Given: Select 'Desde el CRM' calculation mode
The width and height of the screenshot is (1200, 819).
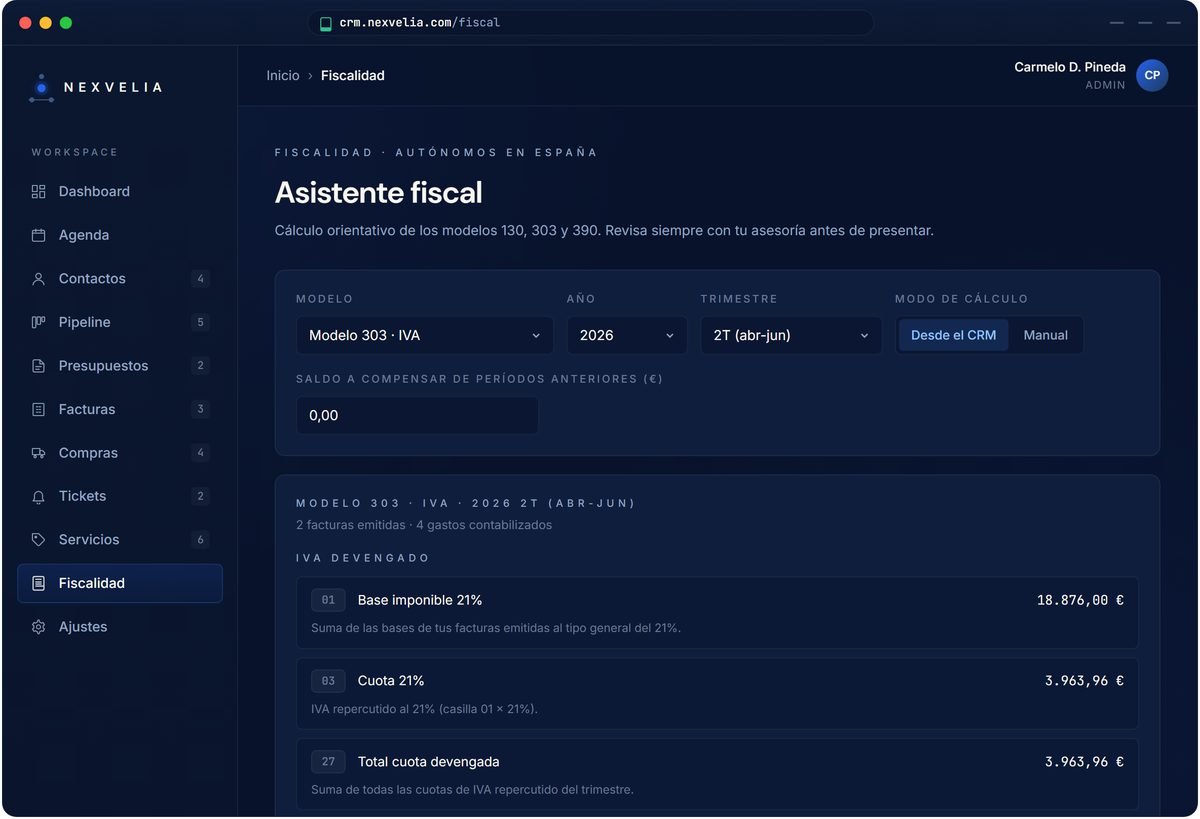Looking at the screenshot, I should [x=953, y=335].
